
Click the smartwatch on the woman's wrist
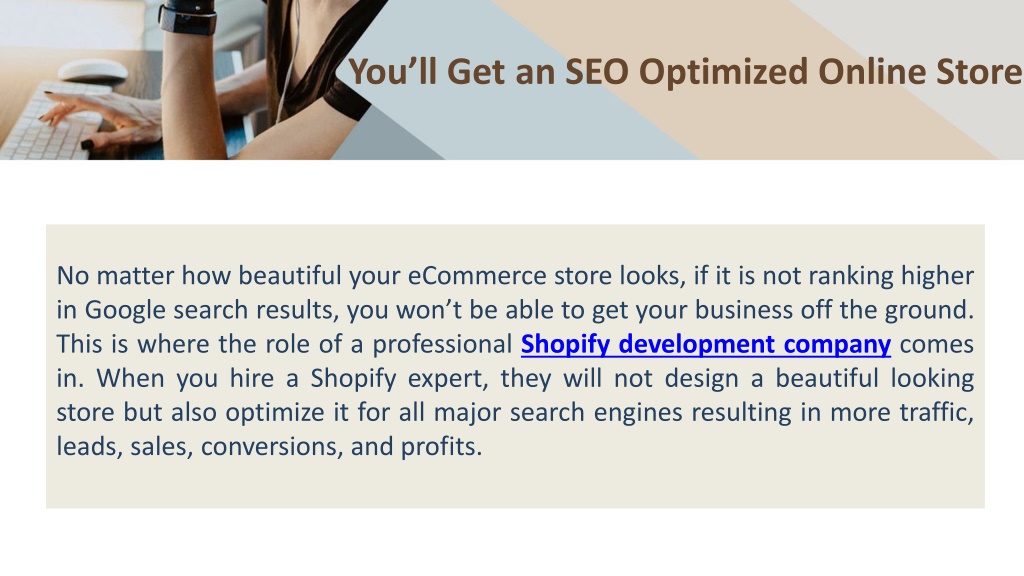(x=187, y=18)
